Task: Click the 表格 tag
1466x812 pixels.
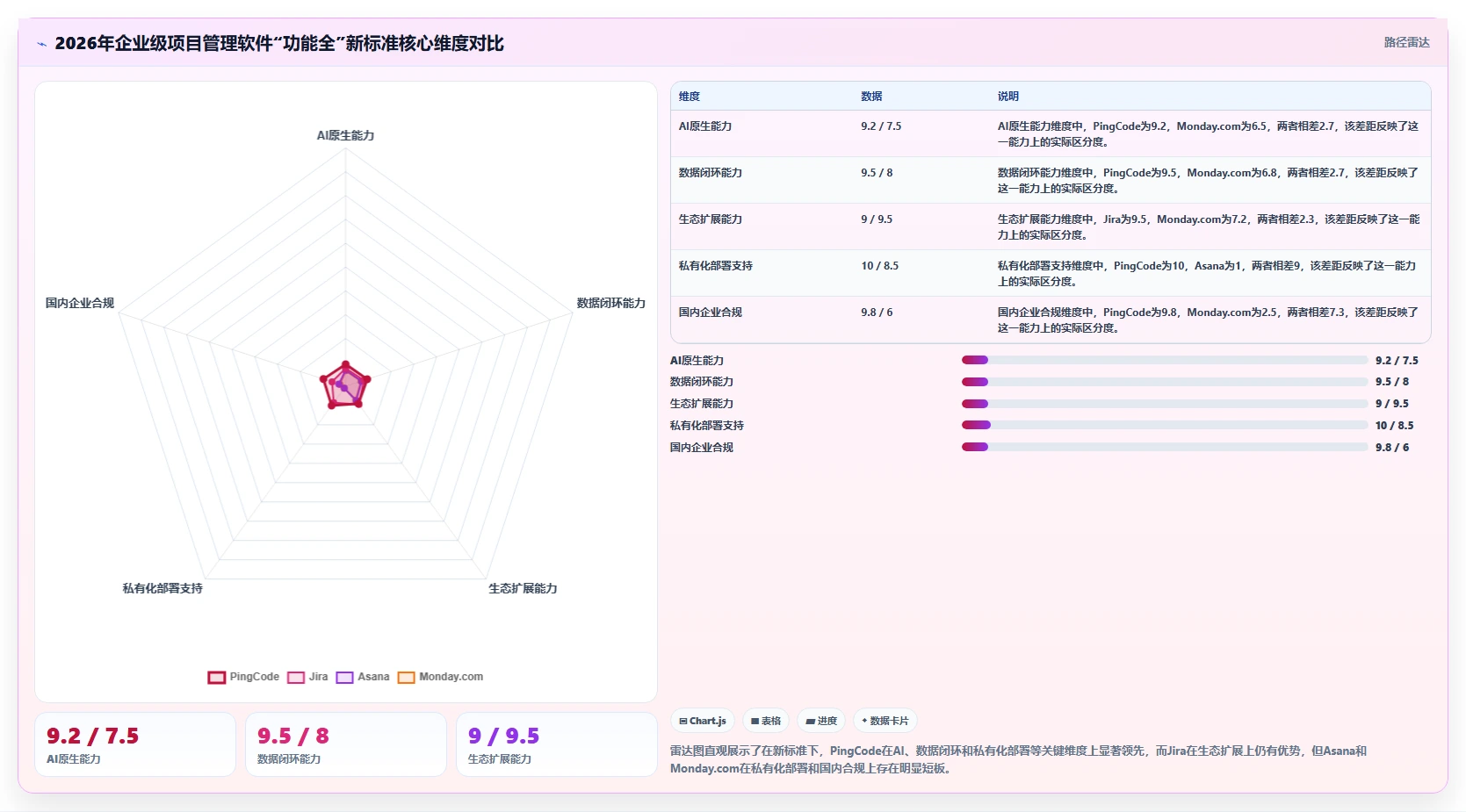Action: pos(766,721)
